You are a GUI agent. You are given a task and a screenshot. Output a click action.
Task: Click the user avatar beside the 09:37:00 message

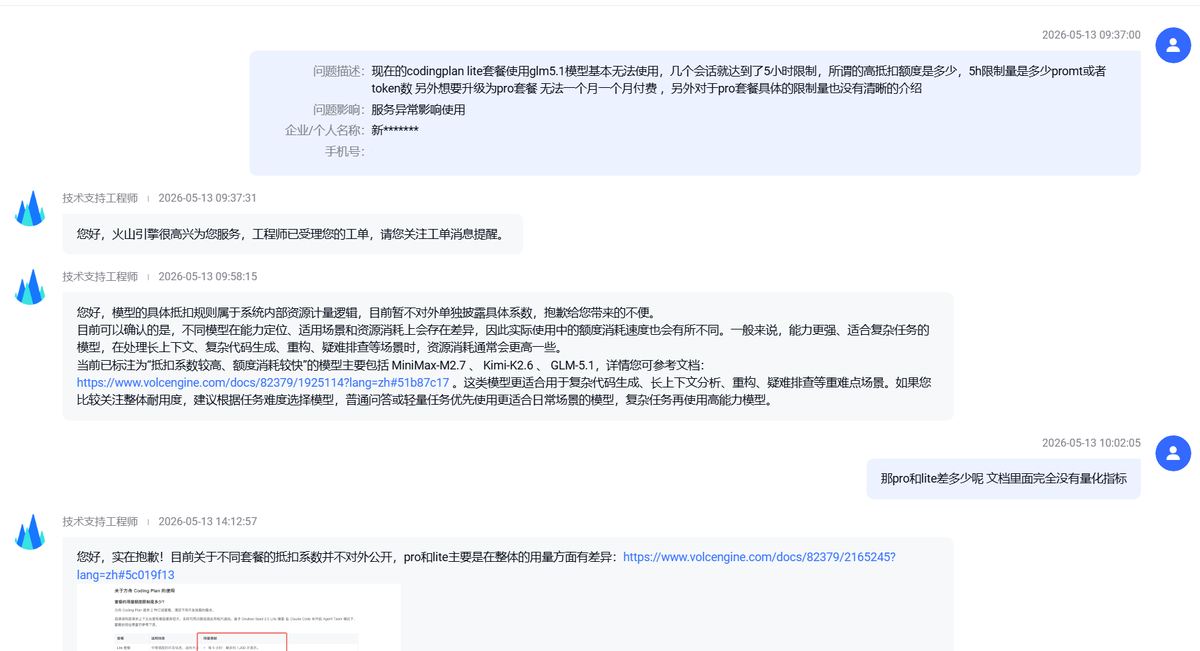click(1173, 45)
